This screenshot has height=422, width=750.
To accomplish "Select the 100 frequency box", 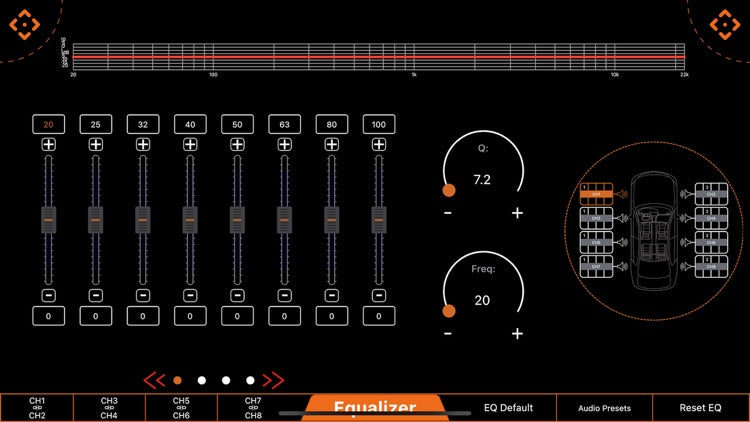I will [379, 124].
